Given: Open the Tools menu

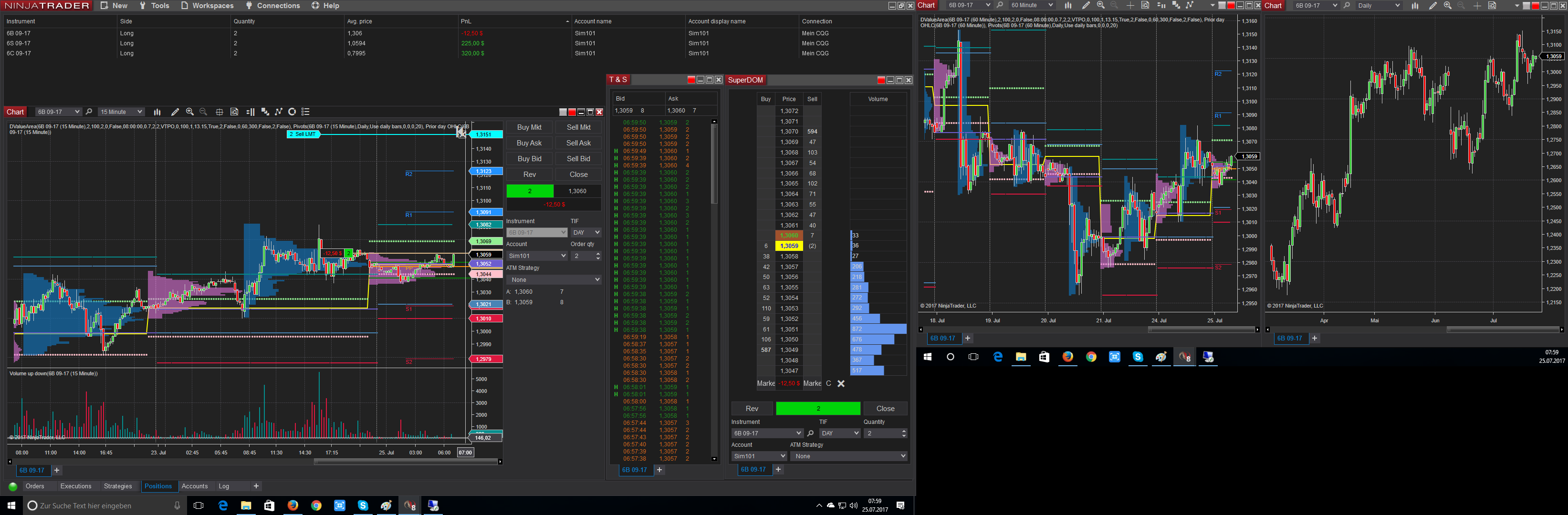Looking at the screenshot, I should coord(154,5).
